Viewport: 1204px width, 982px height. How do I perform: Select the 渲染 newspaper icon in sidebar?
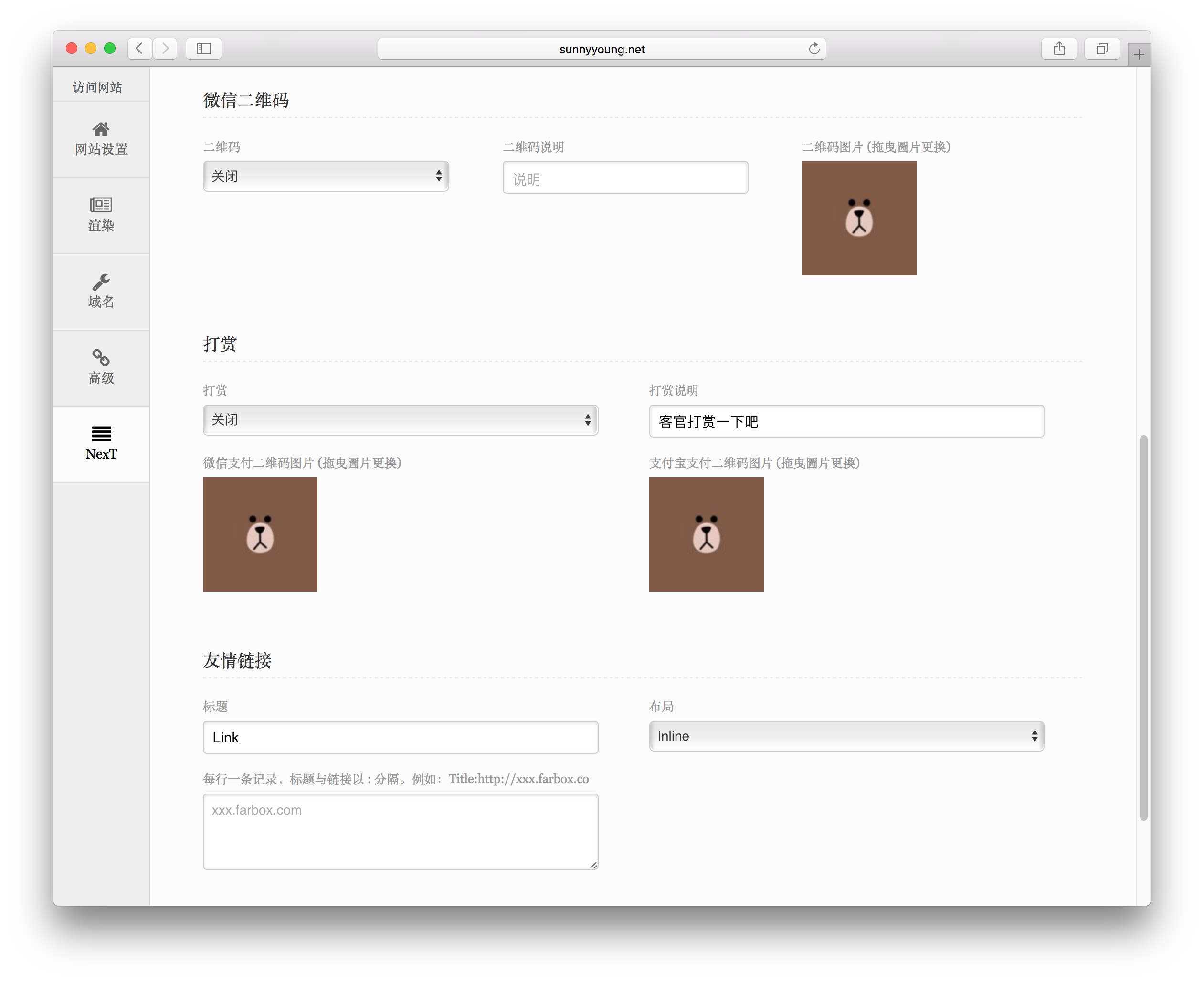101,215
